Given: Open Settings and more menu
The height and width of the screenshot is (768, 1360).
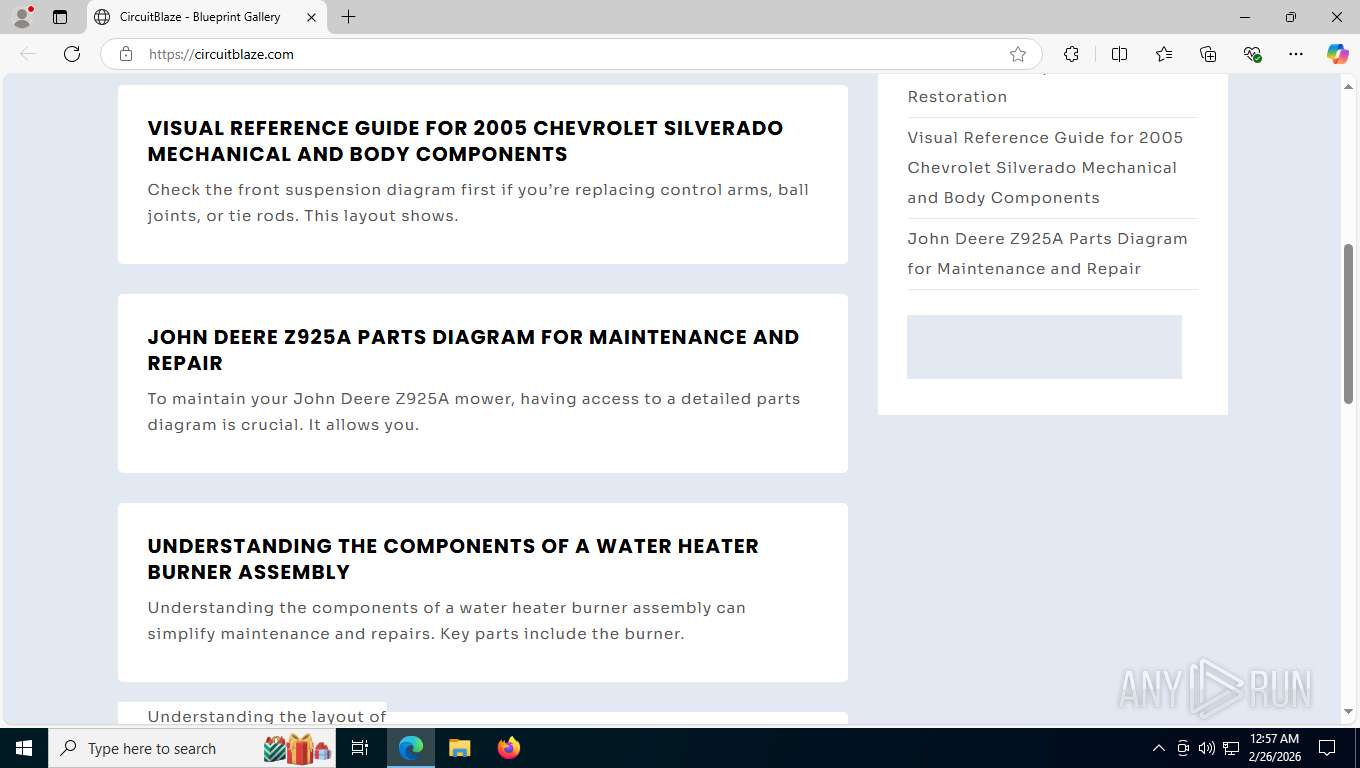Looking at the screenshot, I should [x=1296, y=54].
